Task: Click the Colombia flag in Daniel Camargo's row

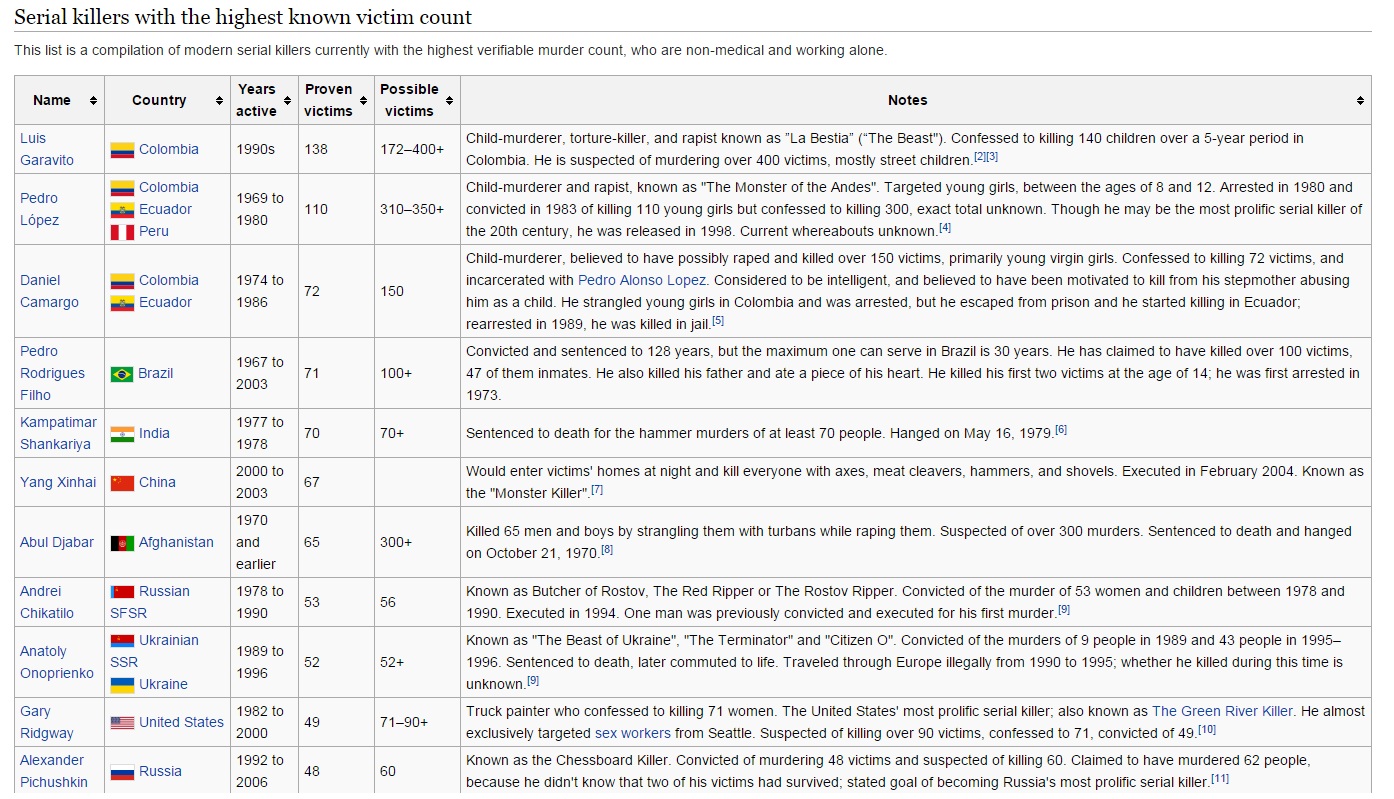Action: (122, 281)
